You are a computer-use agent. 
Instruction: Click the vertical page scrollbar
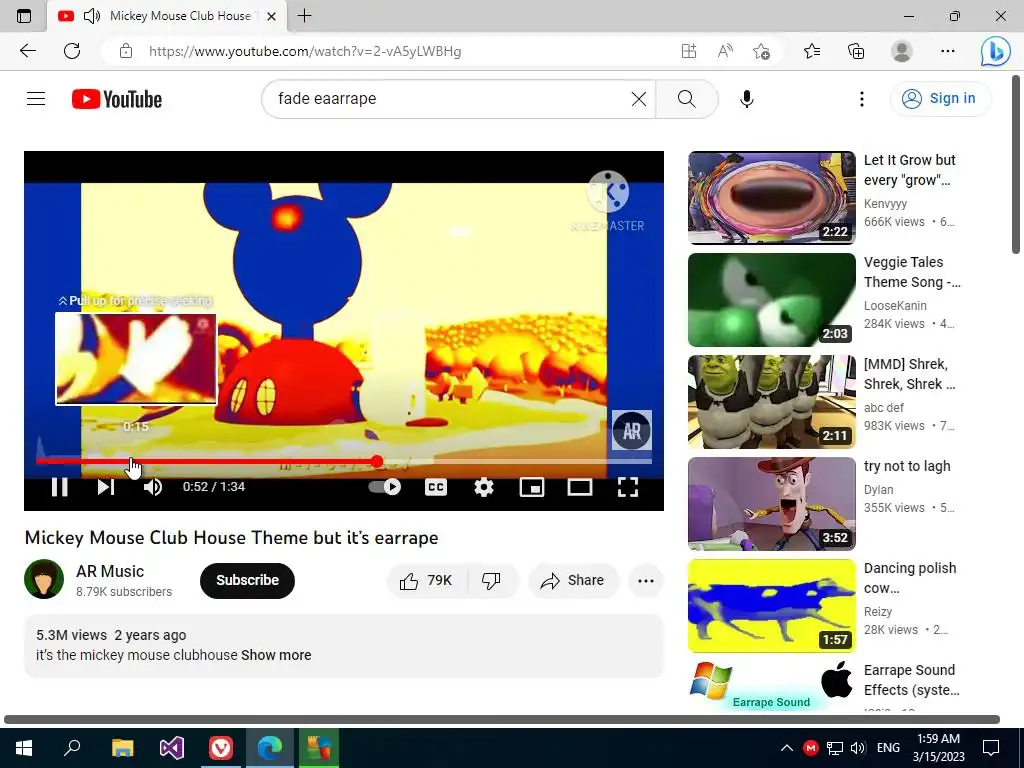pyautogui.click(x=1016, y=165)
